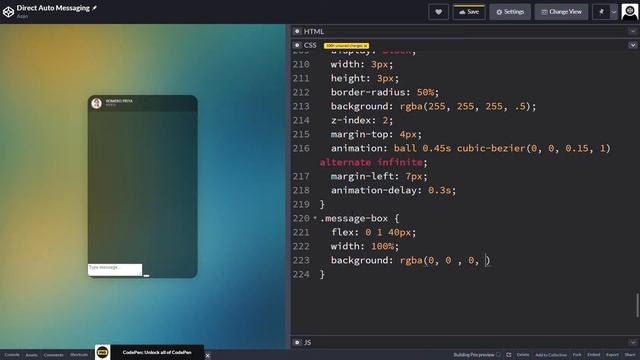Click 'cubic-bezier' on line 216
This screenshot has height=360, width=640.
click(491, 148)
